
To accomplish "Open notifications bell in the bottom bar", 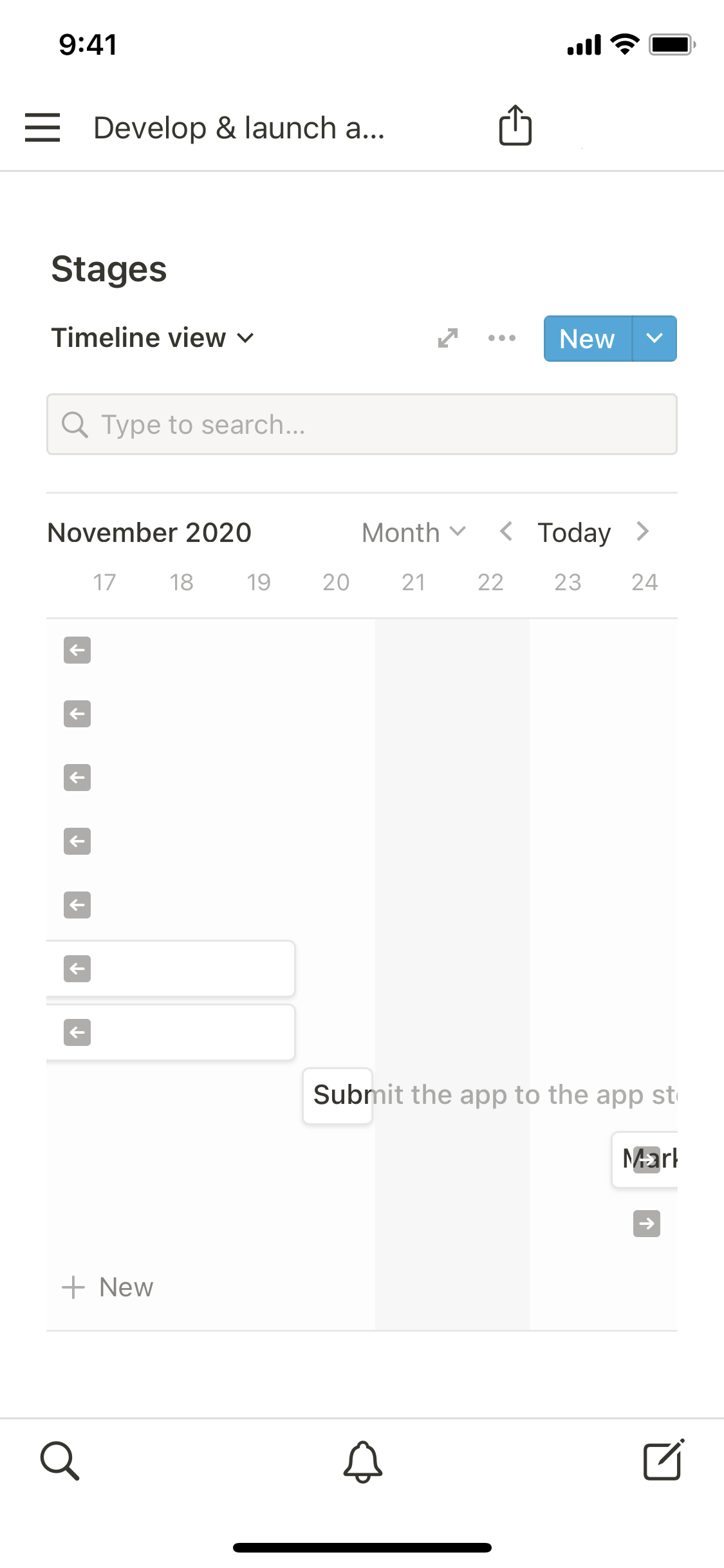I will click(362, 1462).
